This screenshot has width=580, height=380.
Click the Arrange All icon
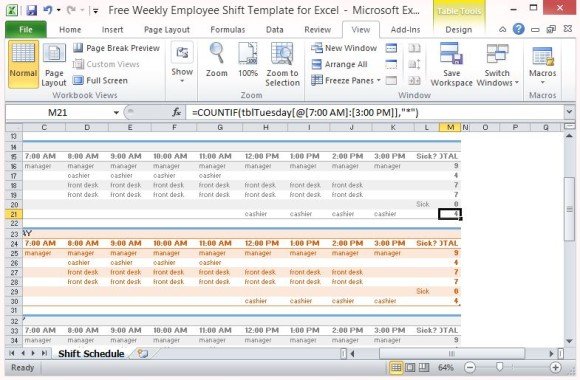click(317, 64)
